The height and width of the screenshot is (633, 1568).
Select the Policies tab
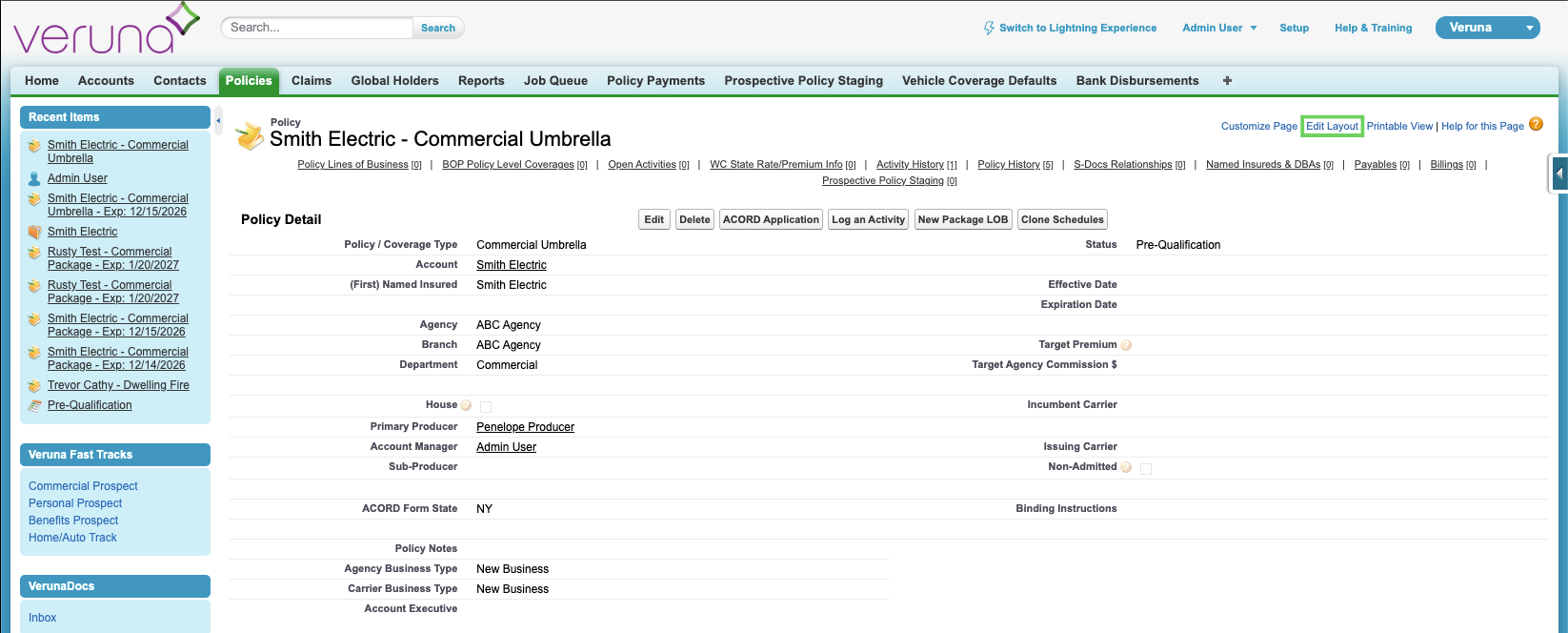249,81
